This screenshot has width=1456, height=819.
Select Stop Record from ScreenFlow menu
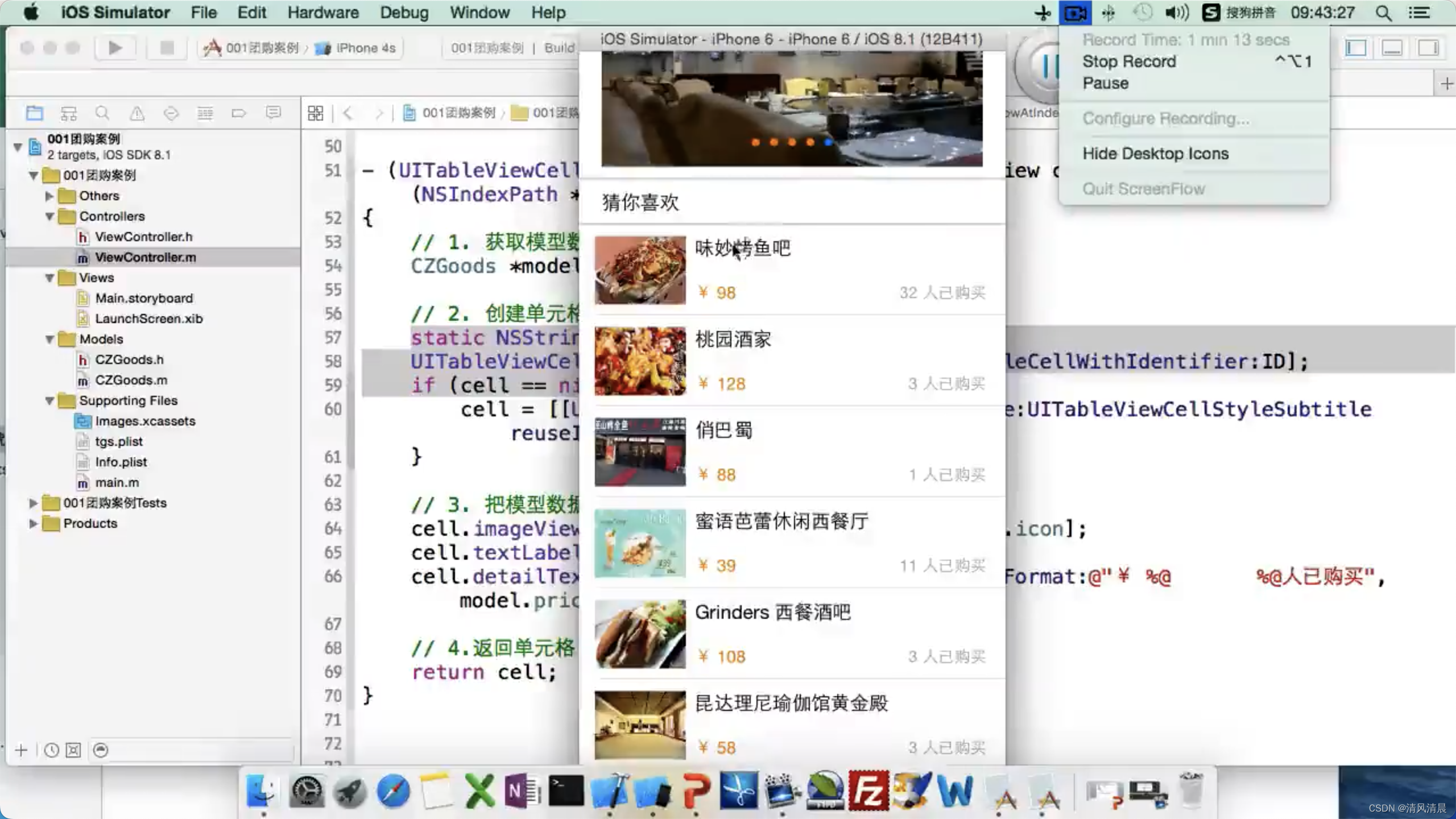pos(1129,62)
